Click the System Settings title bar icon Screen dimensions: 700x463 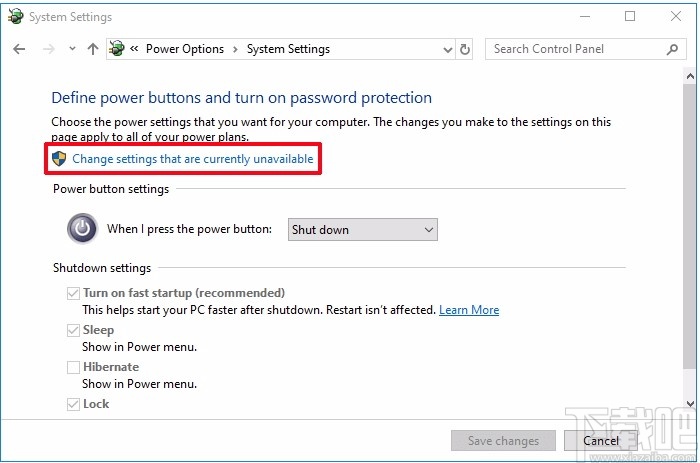coord(15,17)
